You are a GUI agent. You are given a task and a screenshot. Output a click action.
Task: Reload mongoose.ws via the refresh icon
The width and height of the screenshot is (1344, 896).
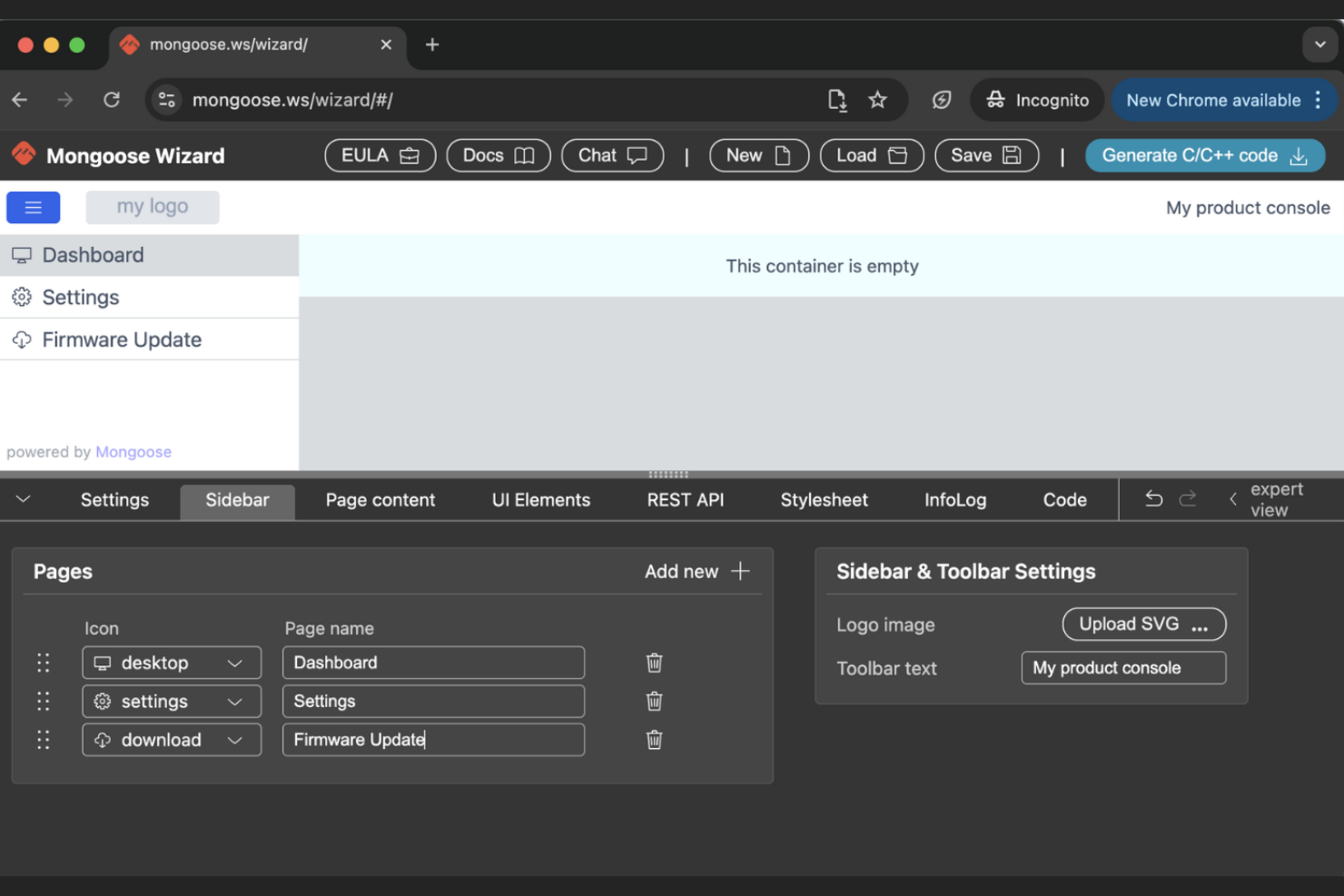(111, 100)
